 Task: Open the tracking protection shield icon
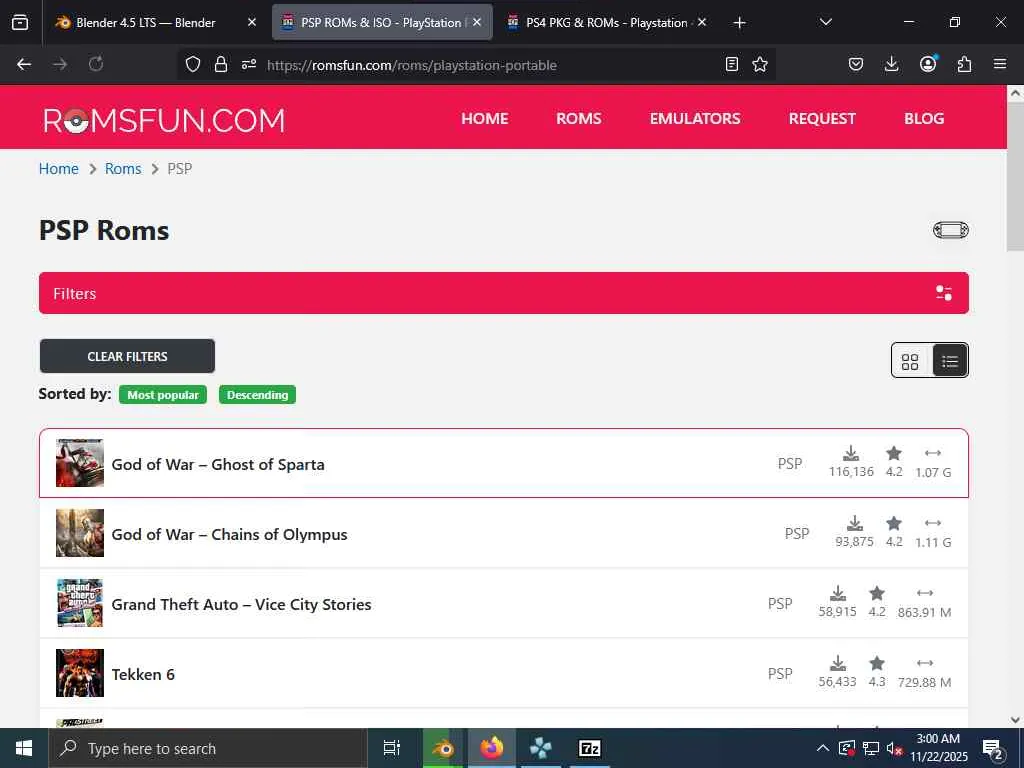coord(193,64)
